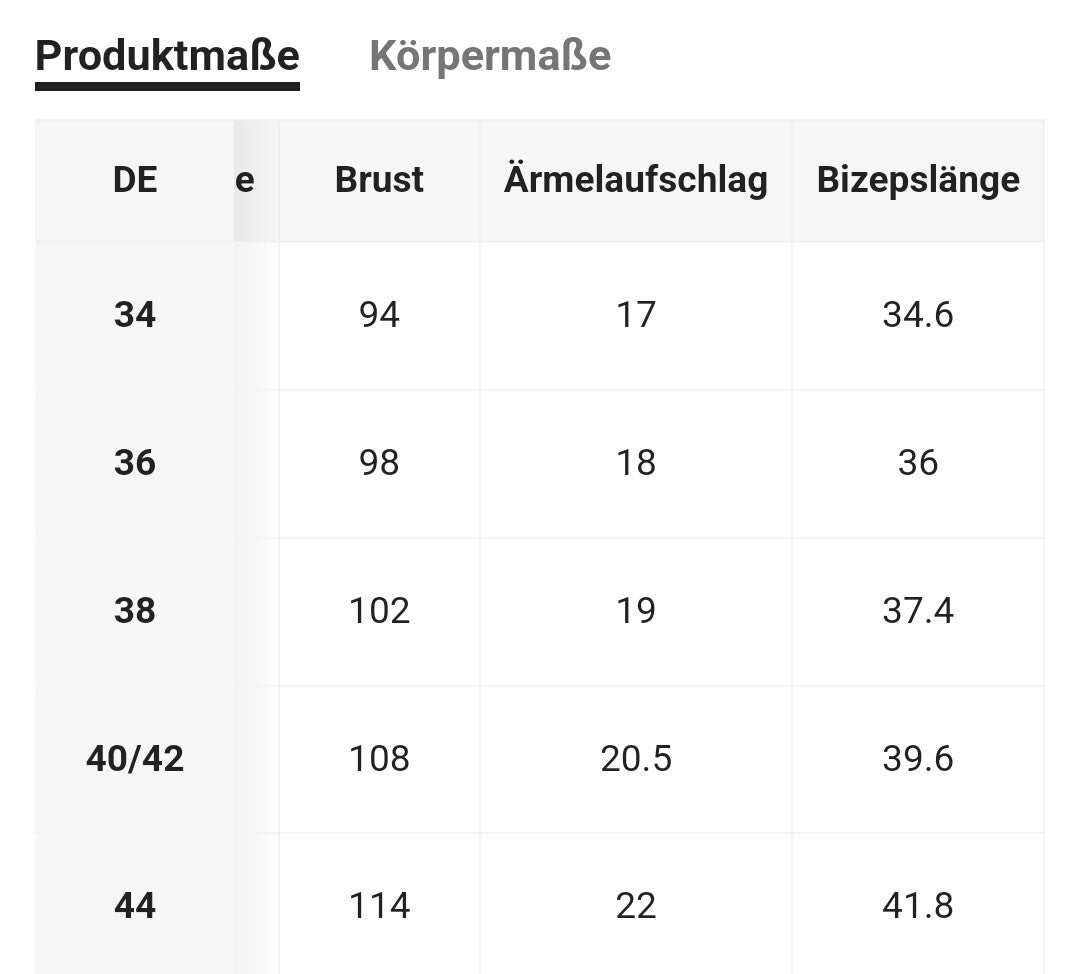Click Ärmelaufschlag value 18 in row 36
Screen dimensions: 1079x974
click(x=636, y=463)
